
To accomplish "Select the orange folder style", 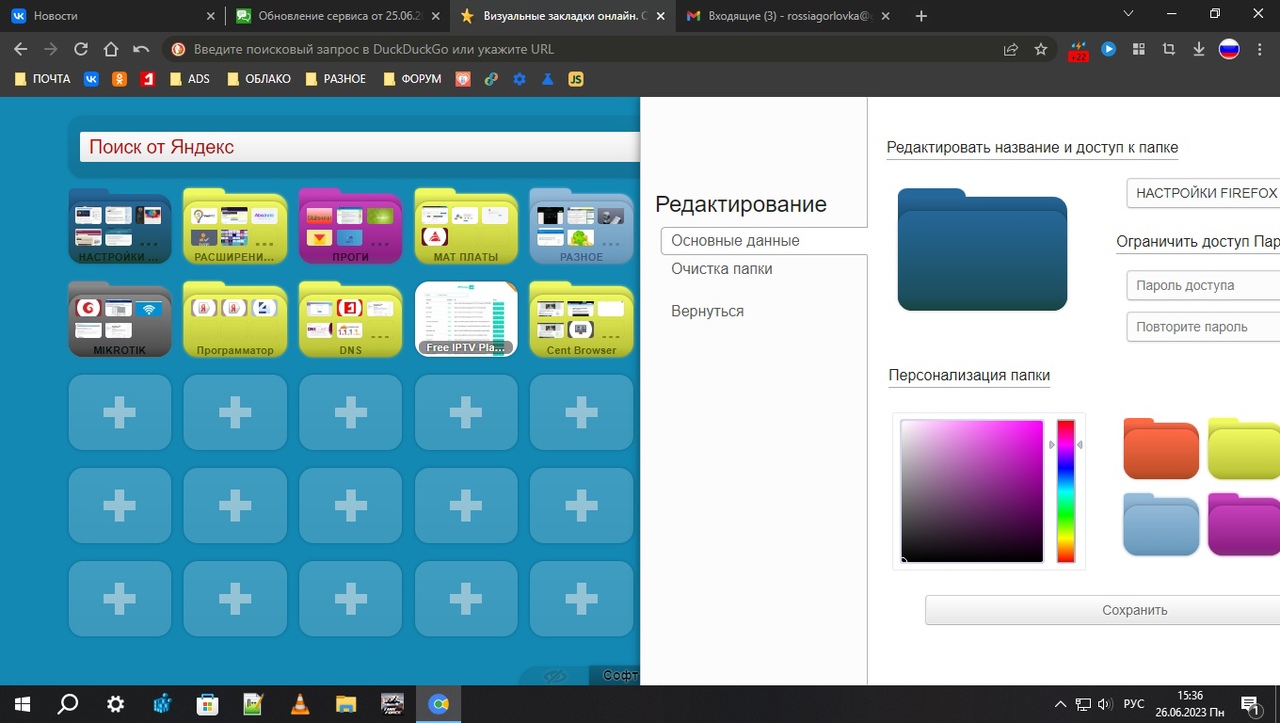I will 1161,449.
